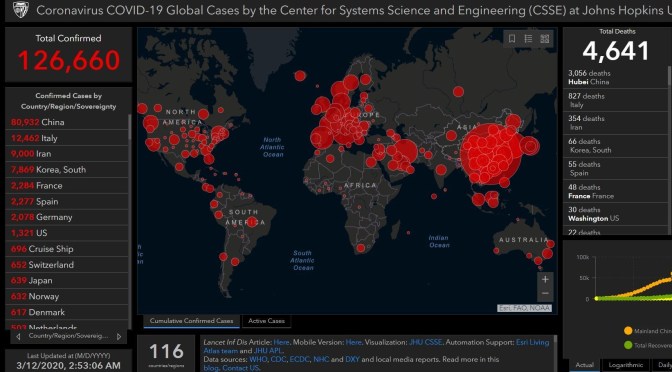
Task: Select 55 deaths Spain entry
Action: 615,168
